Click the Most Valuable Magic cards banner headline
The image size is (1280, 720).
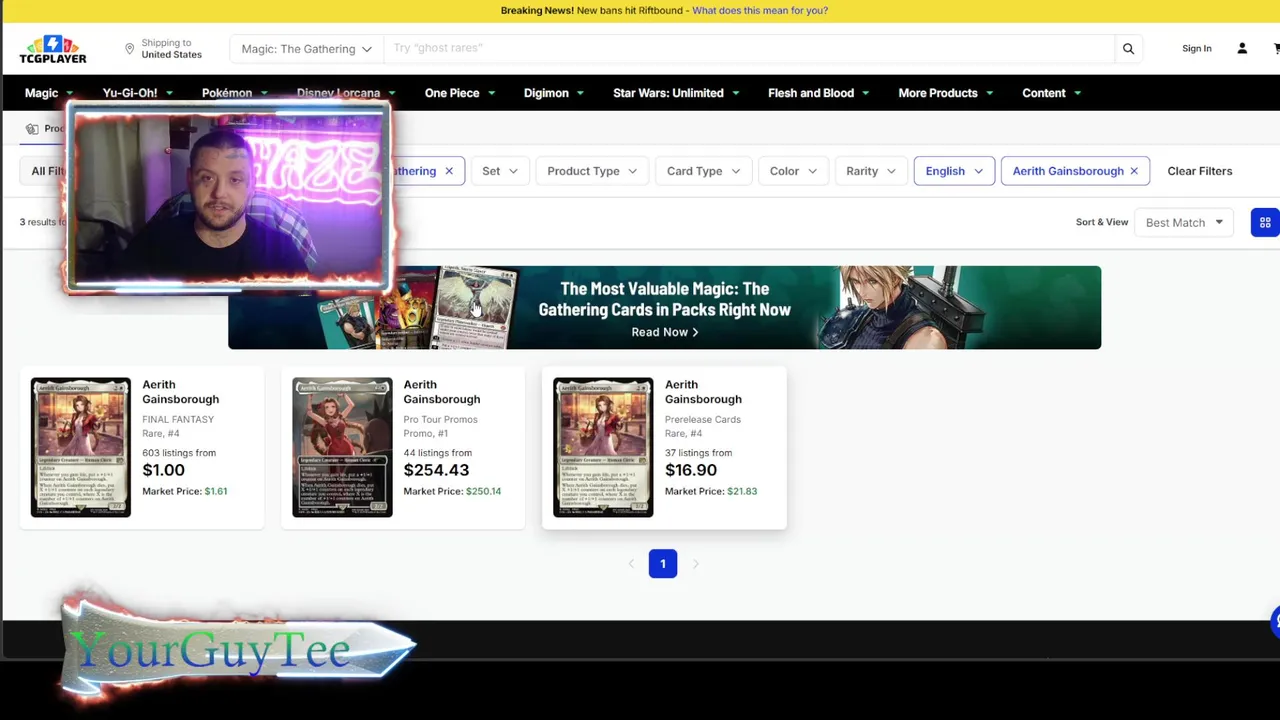[665, 299]
